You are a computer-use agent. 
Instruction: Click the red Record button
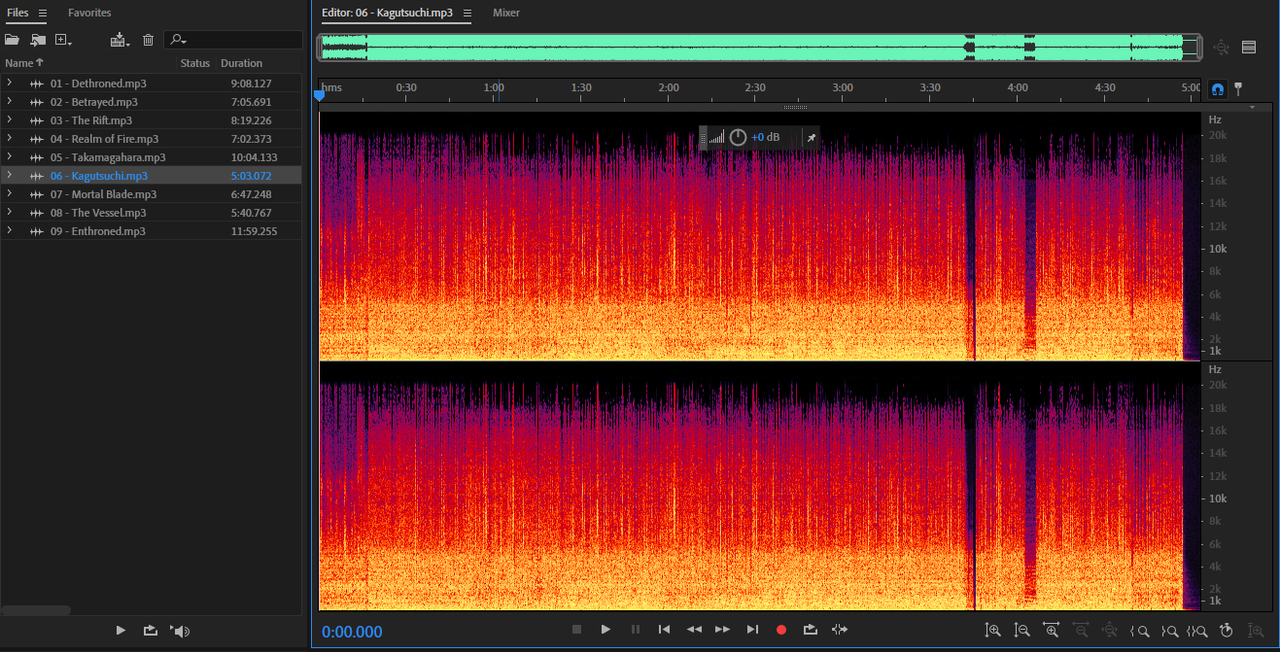pos(782,630)
